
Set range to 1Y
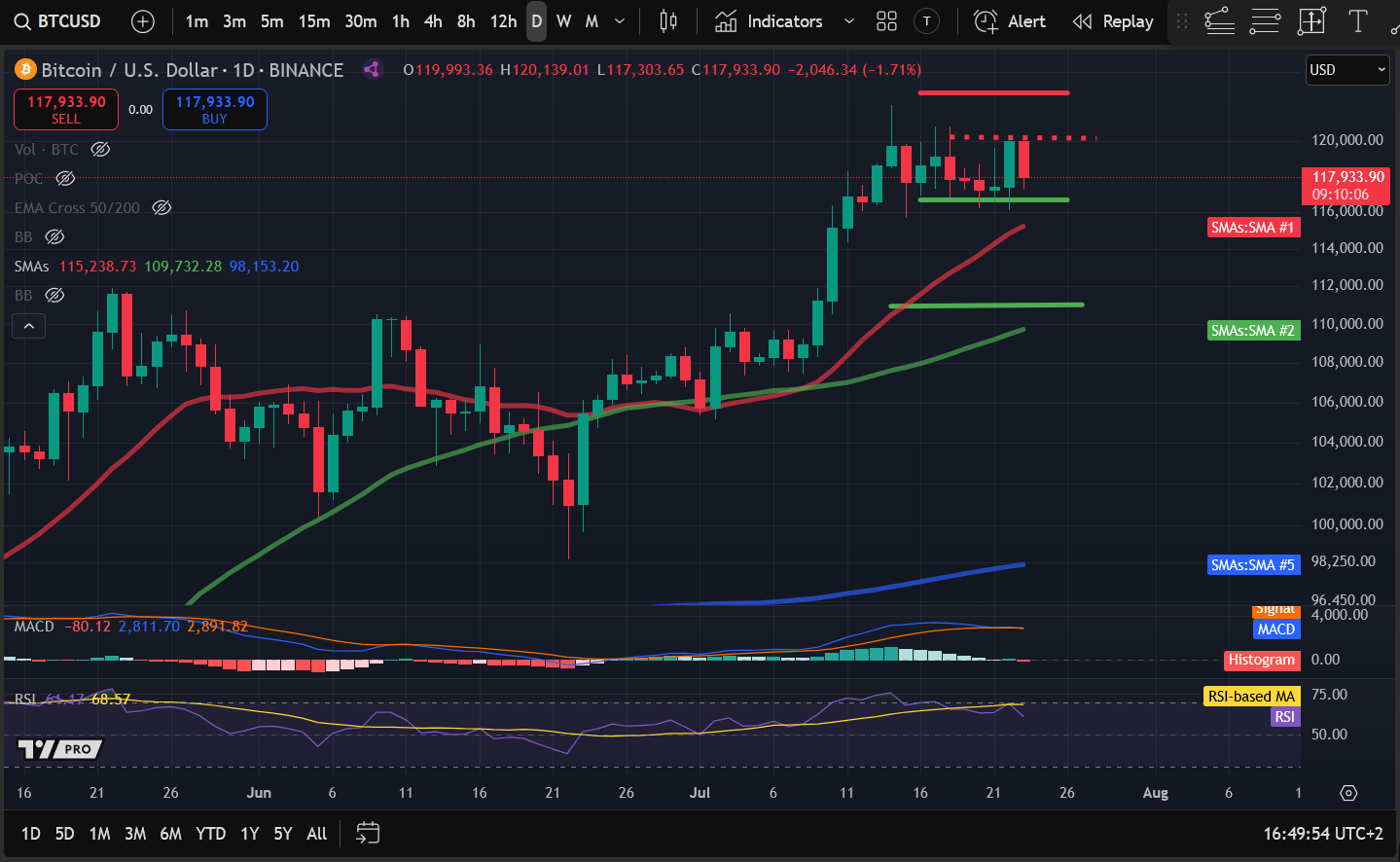[249, 834]
